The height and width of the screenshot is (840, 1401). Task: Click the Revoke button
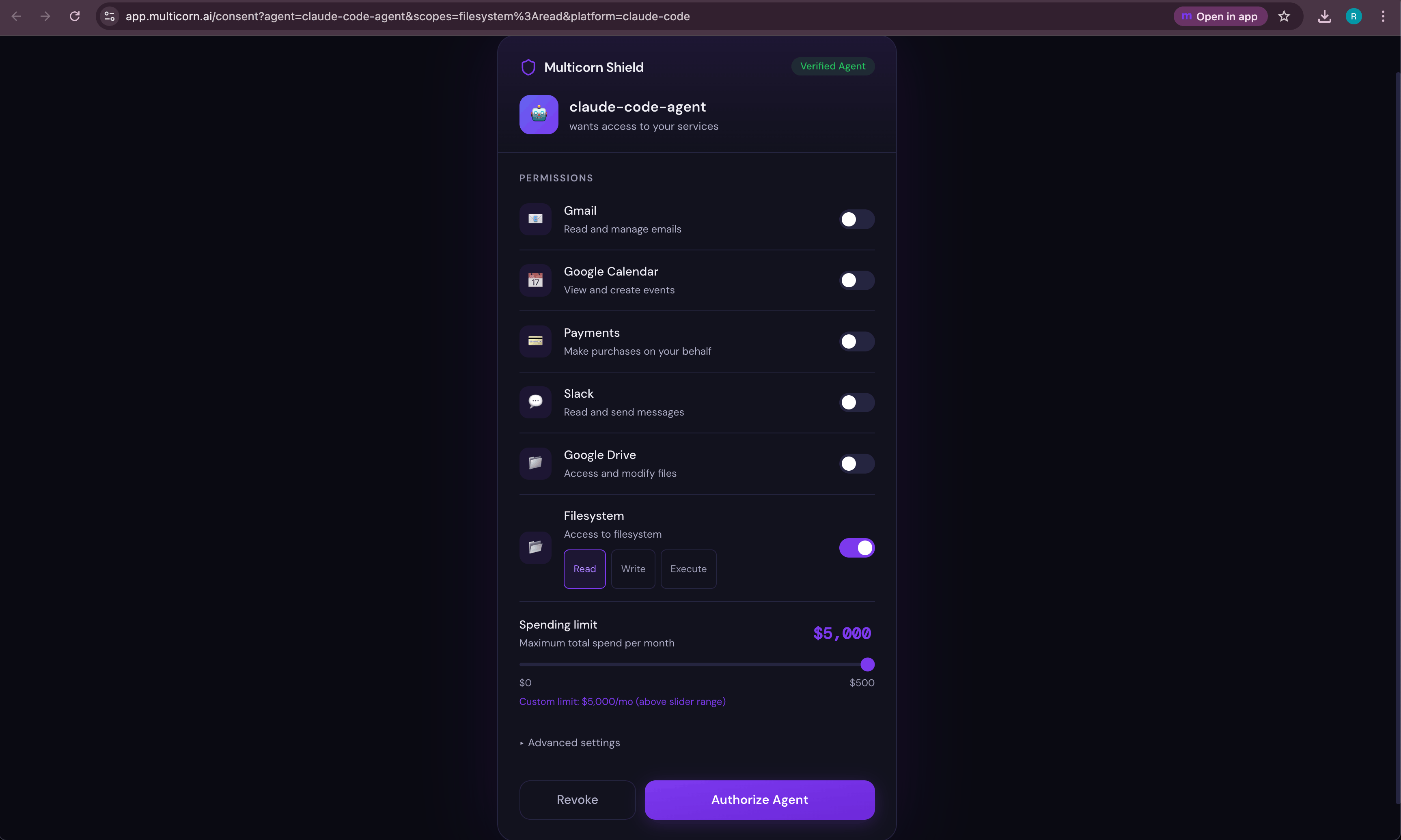577,799
